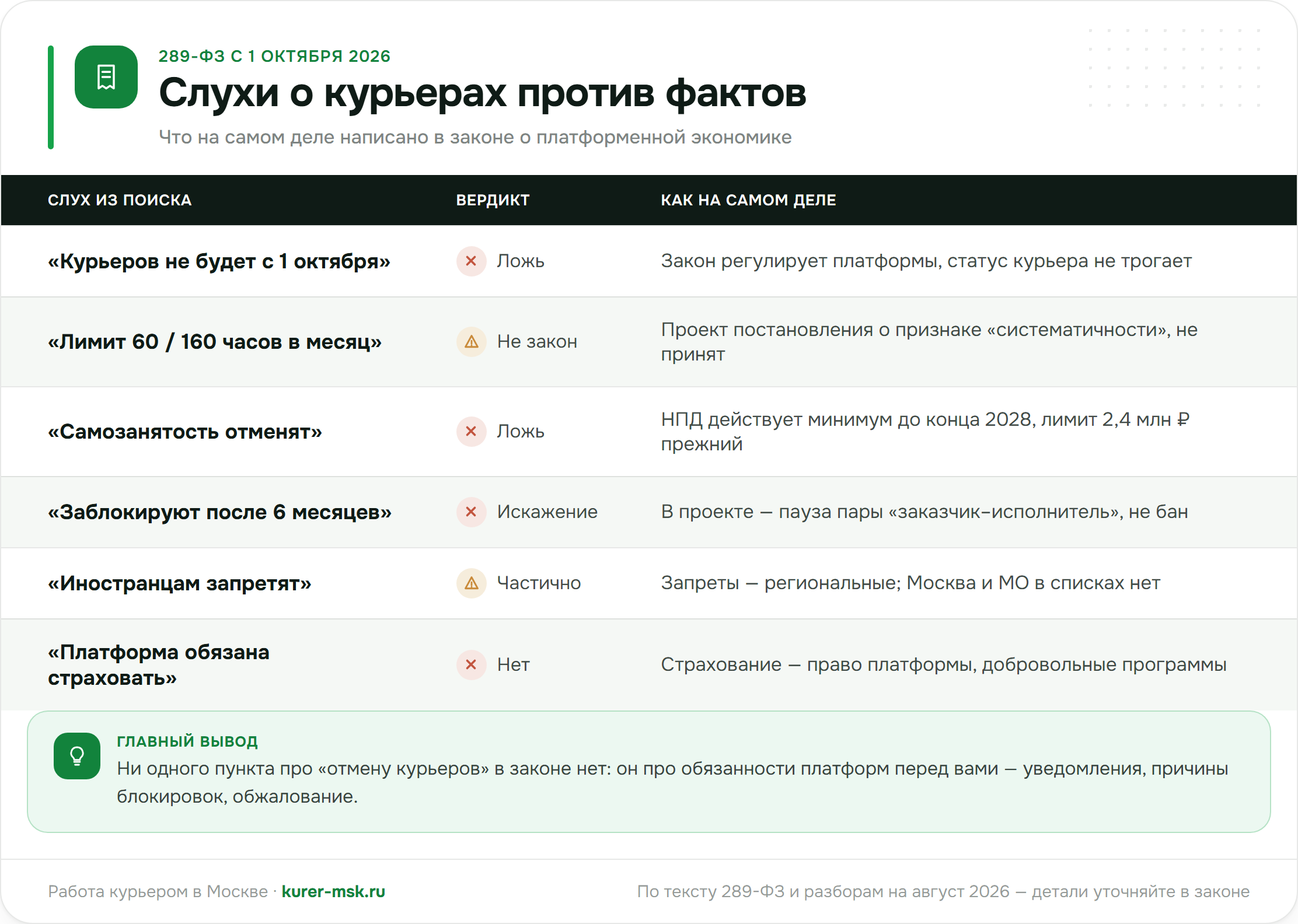This screenshot has width=1298, height=924.
Task: Click fact «Страхование — право платформы»
Action: click(x=944, y=664)
